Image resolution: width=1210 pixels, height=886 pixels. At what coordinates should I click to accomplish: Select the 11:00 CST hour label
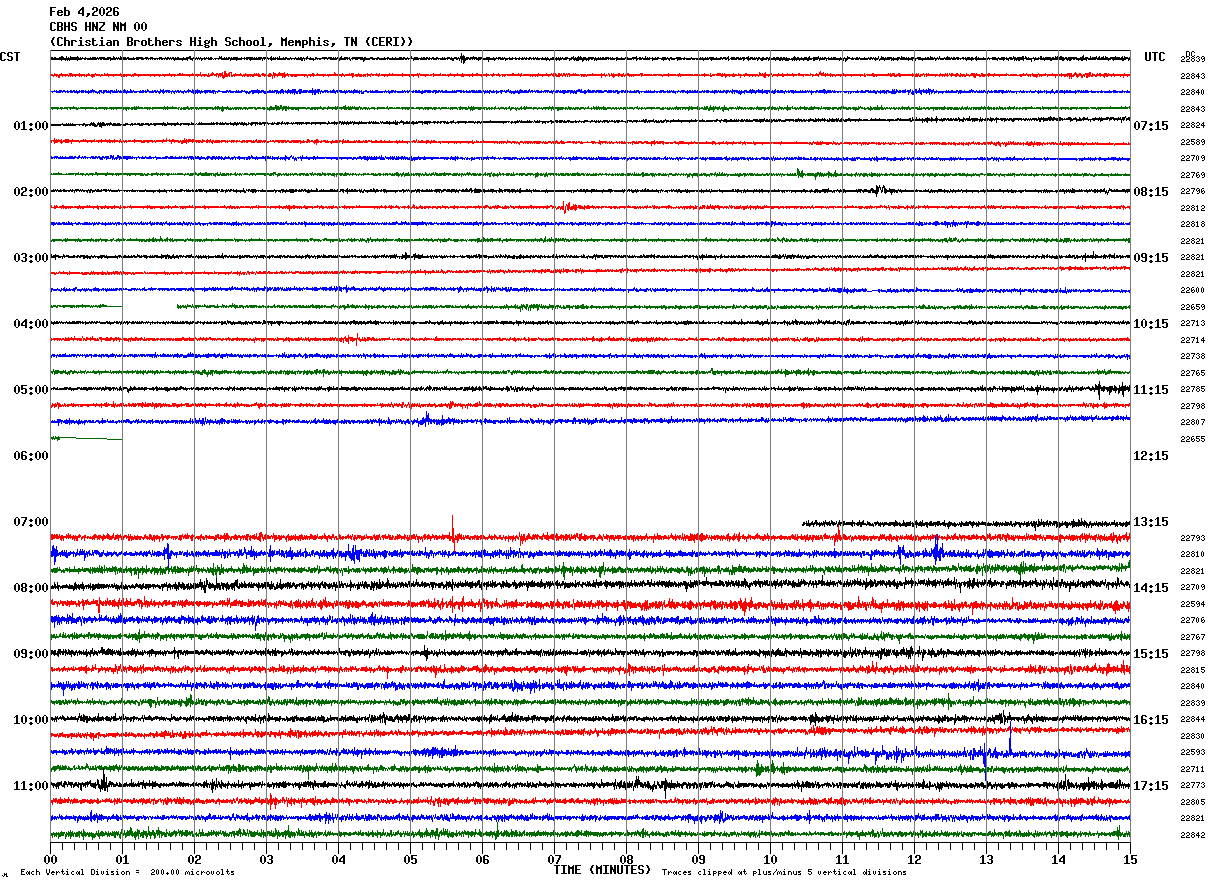pos(31,786)
